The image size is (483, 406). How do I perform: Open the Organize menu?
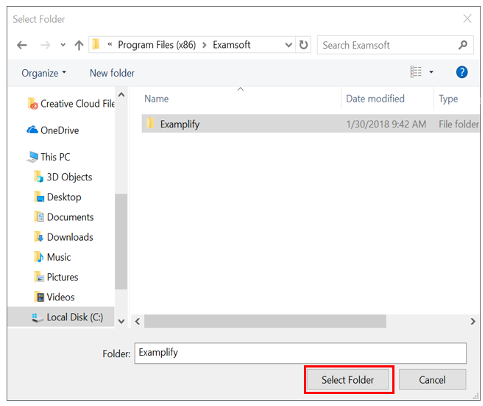tap(44, 73)
